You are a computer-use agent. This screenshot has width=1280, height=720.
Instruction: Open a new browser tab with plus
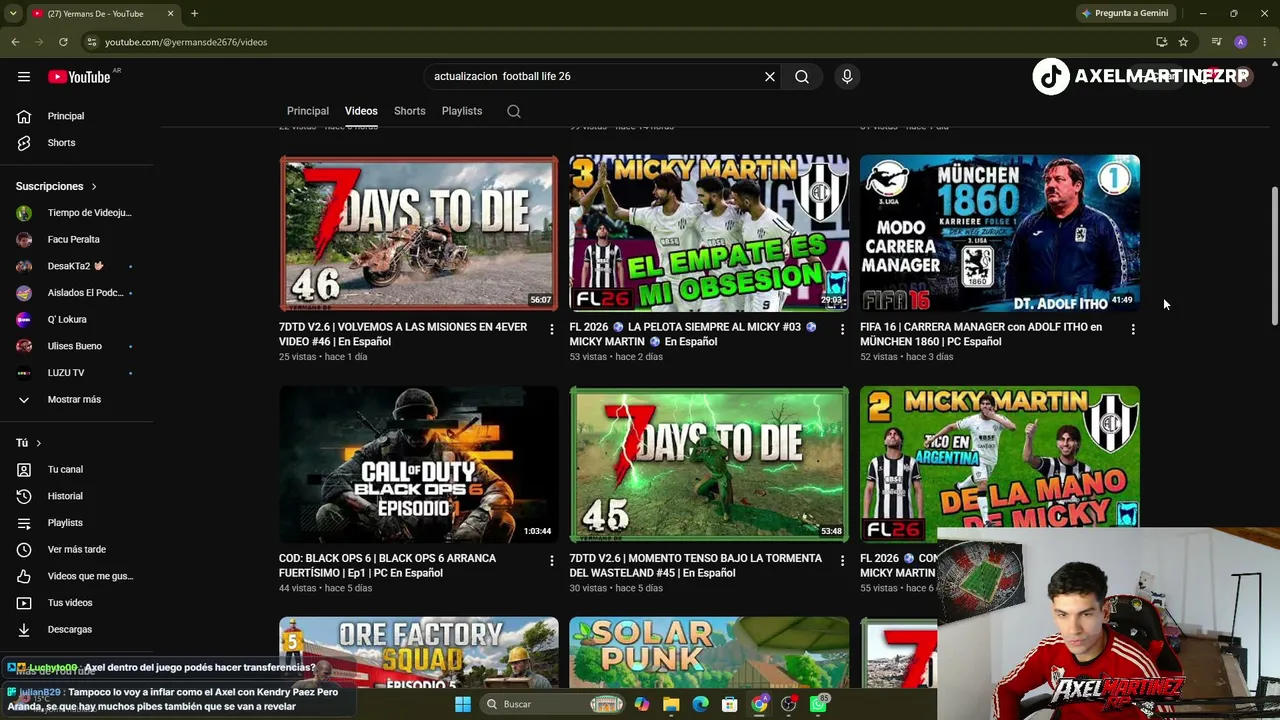click(194, 13)
